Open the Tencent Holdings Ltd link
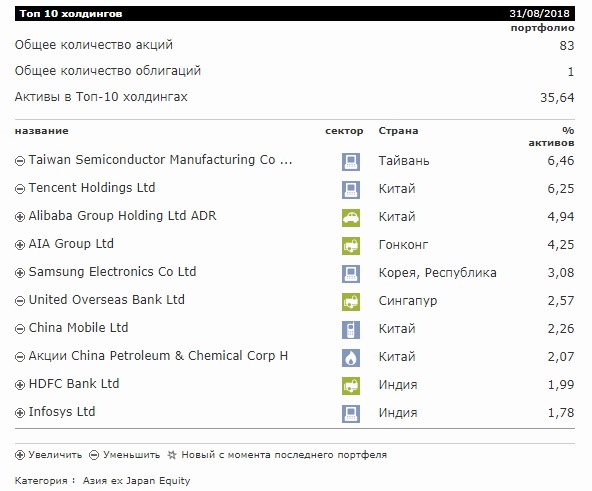 (92, 188)
